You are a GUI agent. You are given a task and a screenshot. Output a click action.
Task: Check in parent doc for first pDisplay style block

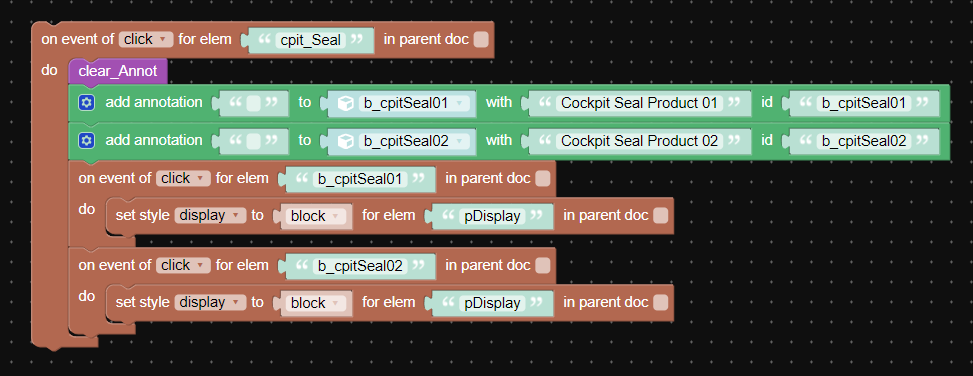(660, 215)
